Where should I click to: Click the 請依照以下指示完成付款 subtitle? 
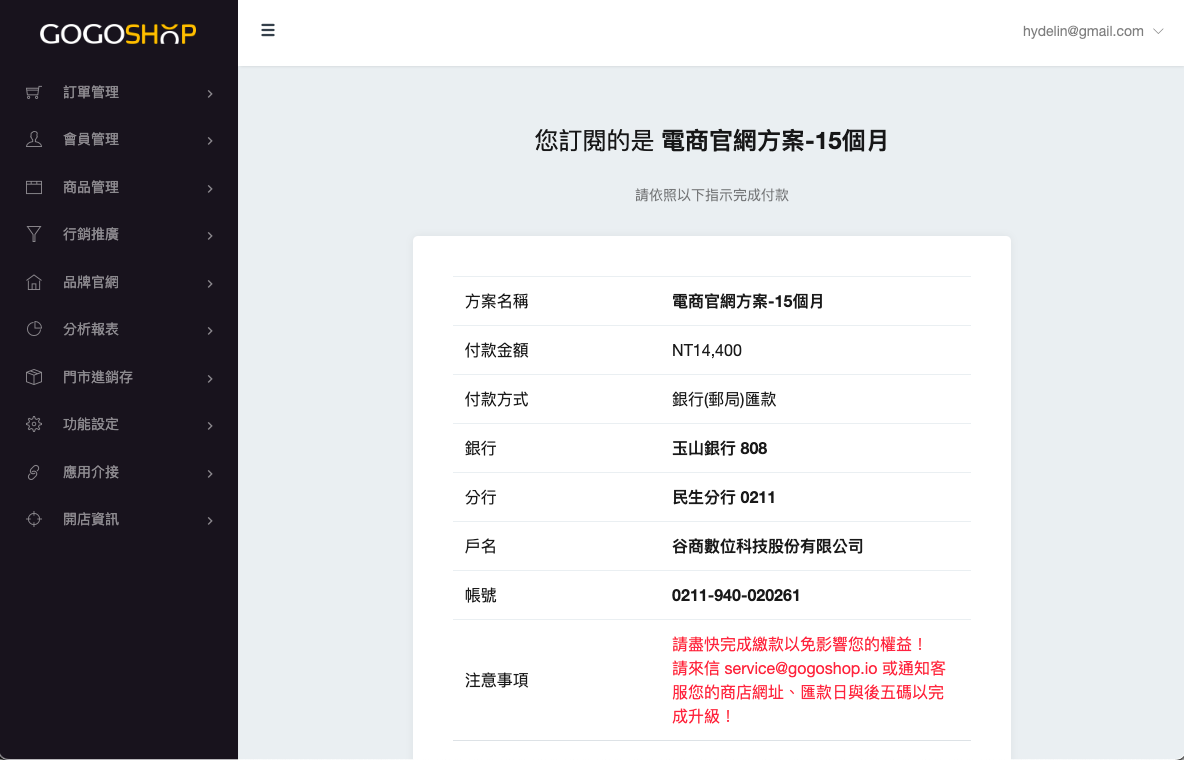tap(711, 195)
